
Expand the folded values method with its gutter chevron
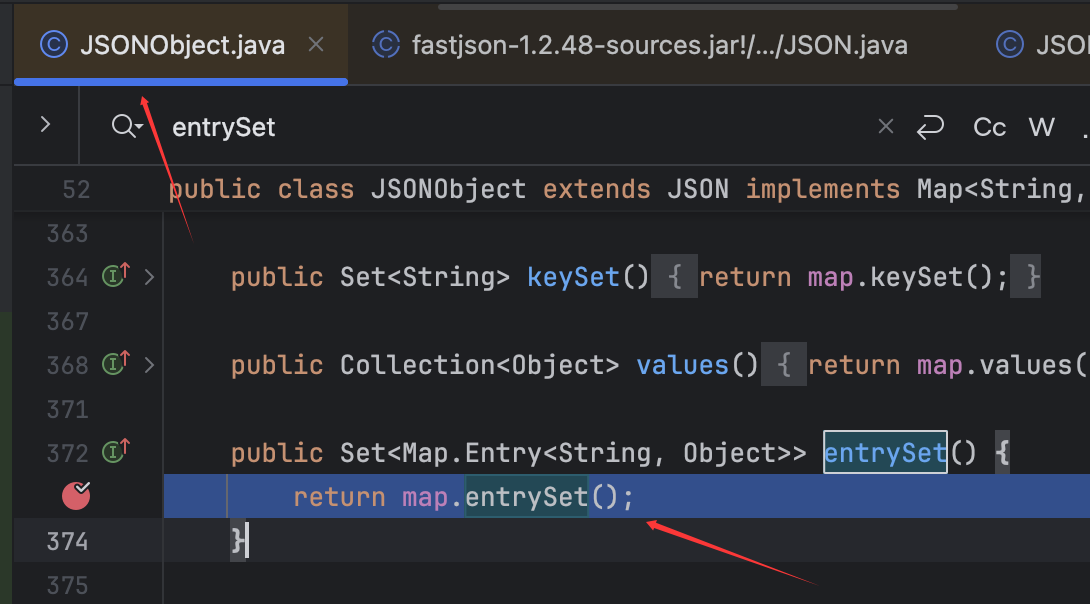[149, 365]
